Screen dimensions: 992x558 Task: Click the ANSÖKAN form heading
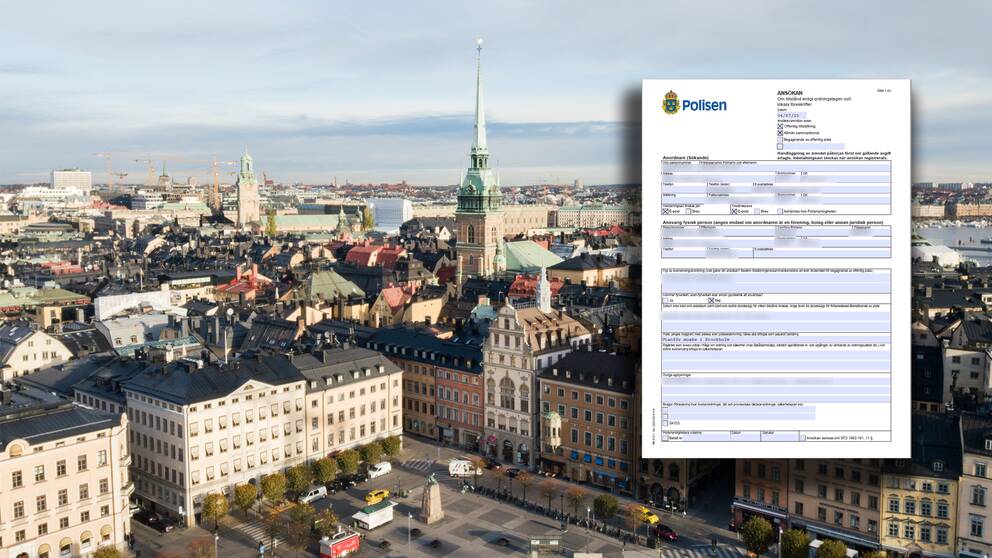(790, 91)
